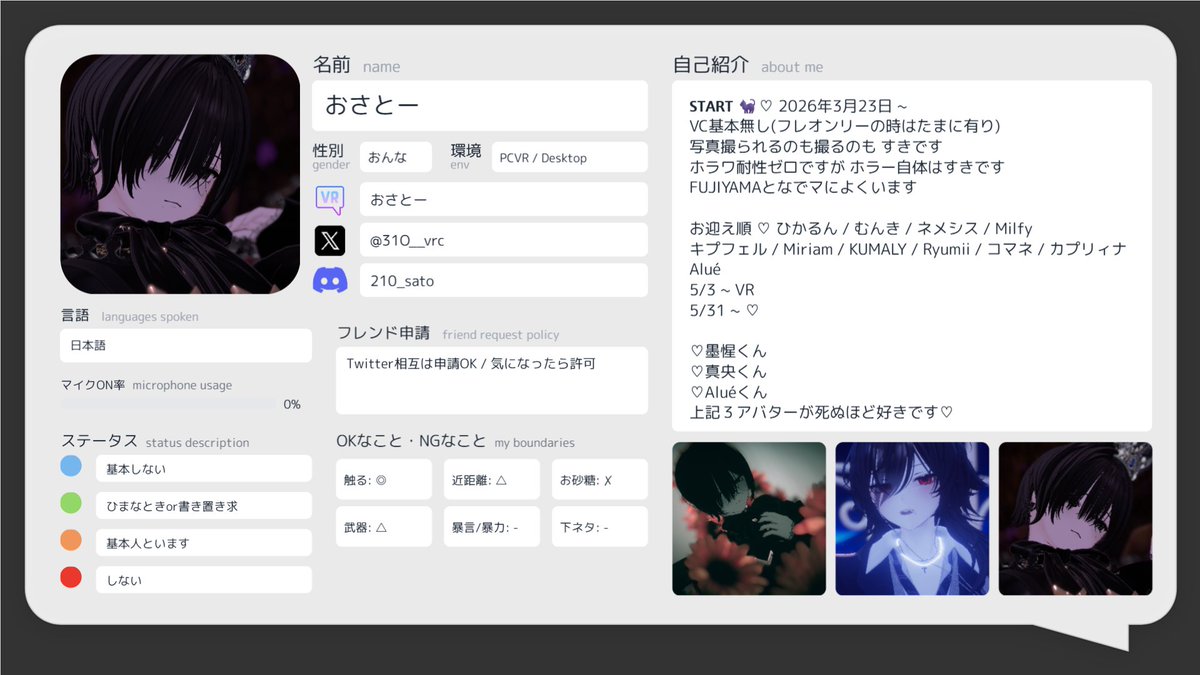Image resolution: width=1200 pixels, height=675 pixels.
Task: Click the friend request policy text box
Action: pos(492,380)
